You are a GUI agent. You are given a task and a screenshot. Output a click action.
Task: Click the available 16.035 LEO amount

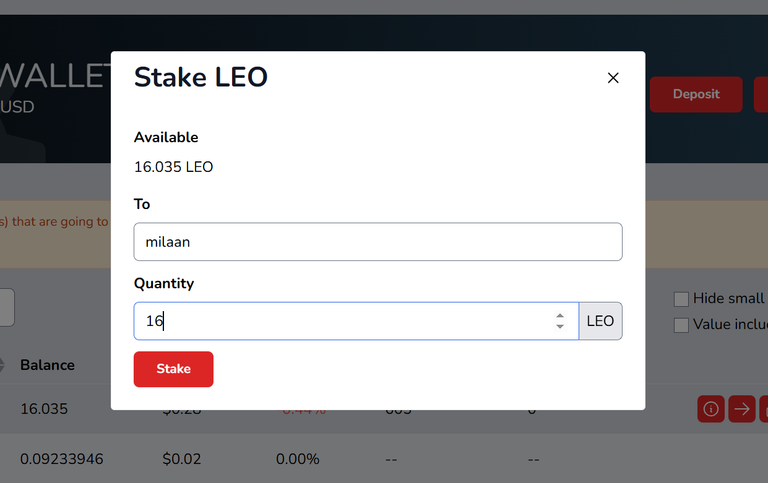[173, 167]
